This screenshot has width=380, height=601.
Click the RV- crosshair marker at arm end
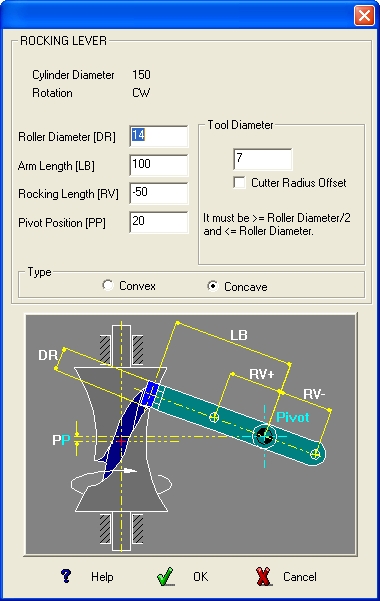[x=315, y=455]
